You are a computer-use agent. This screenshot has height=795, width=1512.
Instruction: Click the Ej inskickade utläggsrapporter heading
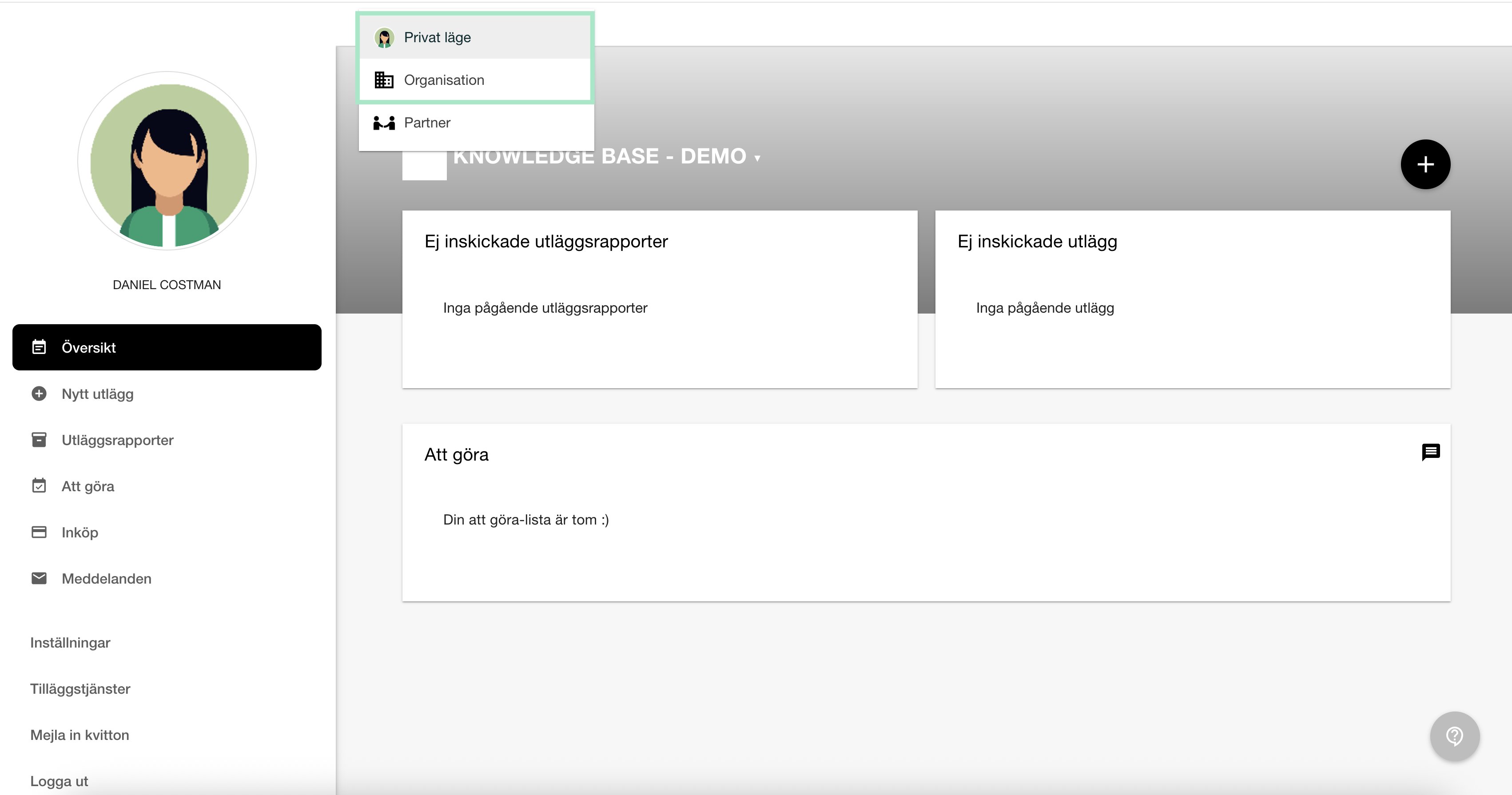(x=546, y=242)
